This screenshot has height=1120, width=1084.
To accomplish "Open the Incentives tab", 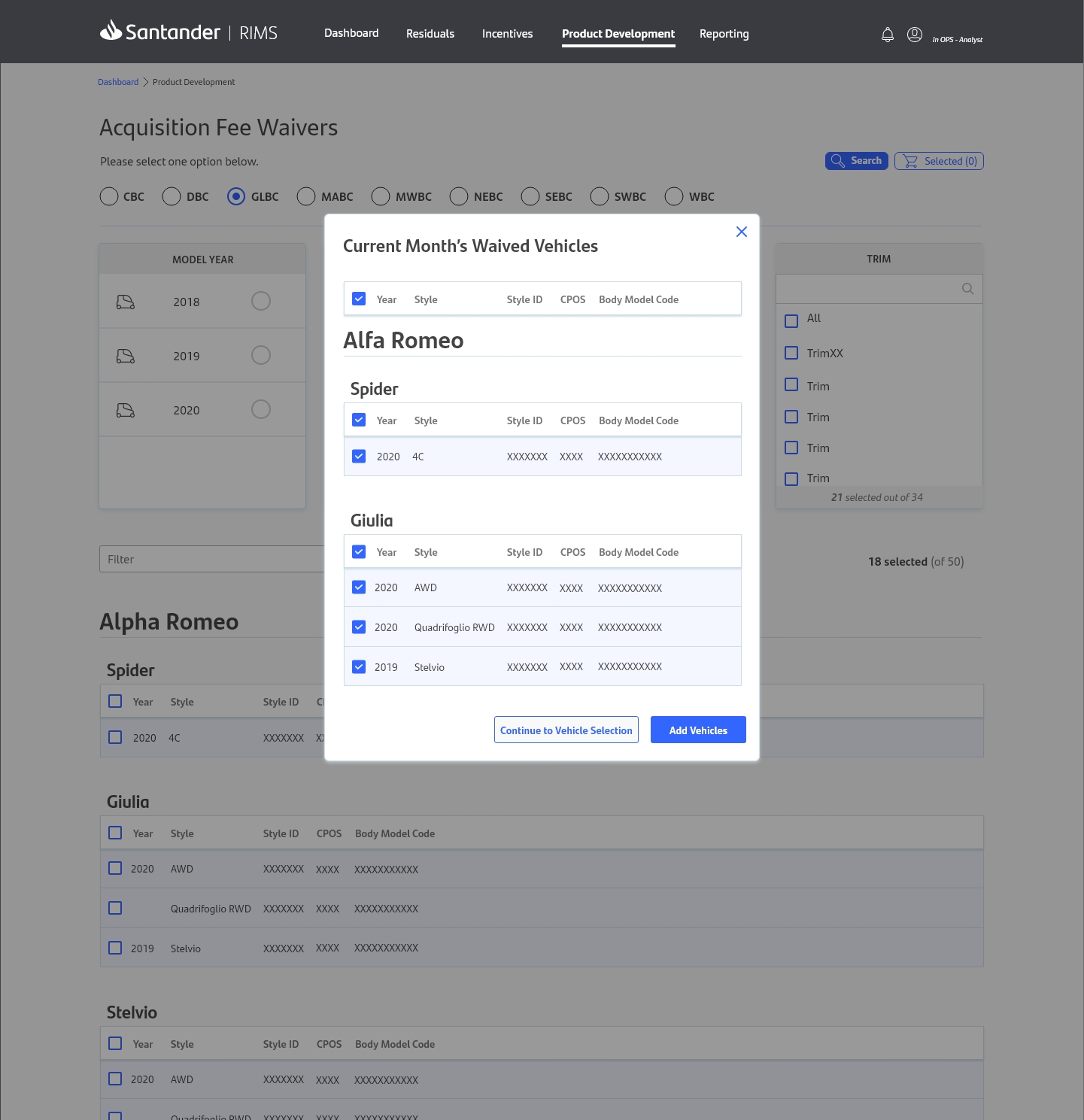I will (507, 34).
